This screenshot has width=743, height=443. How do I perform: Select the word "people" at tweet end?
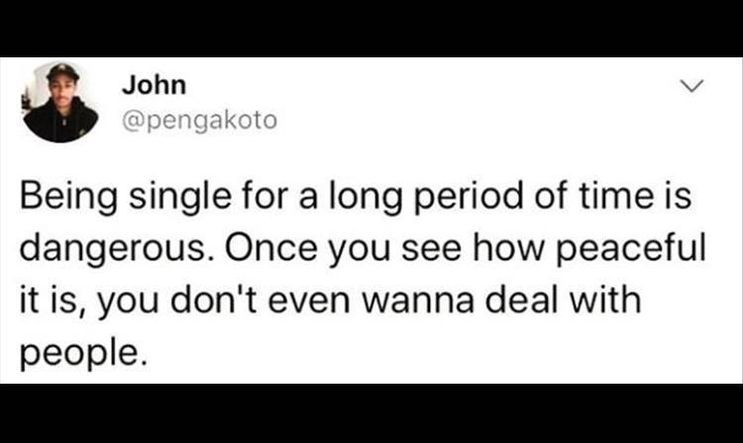[78, 354]
